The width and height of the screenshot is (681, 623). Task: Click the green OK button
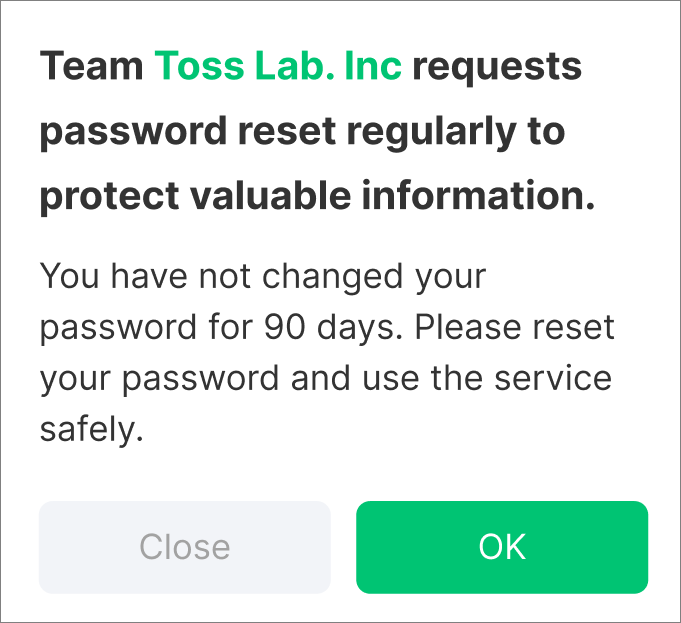coord(502,547)
